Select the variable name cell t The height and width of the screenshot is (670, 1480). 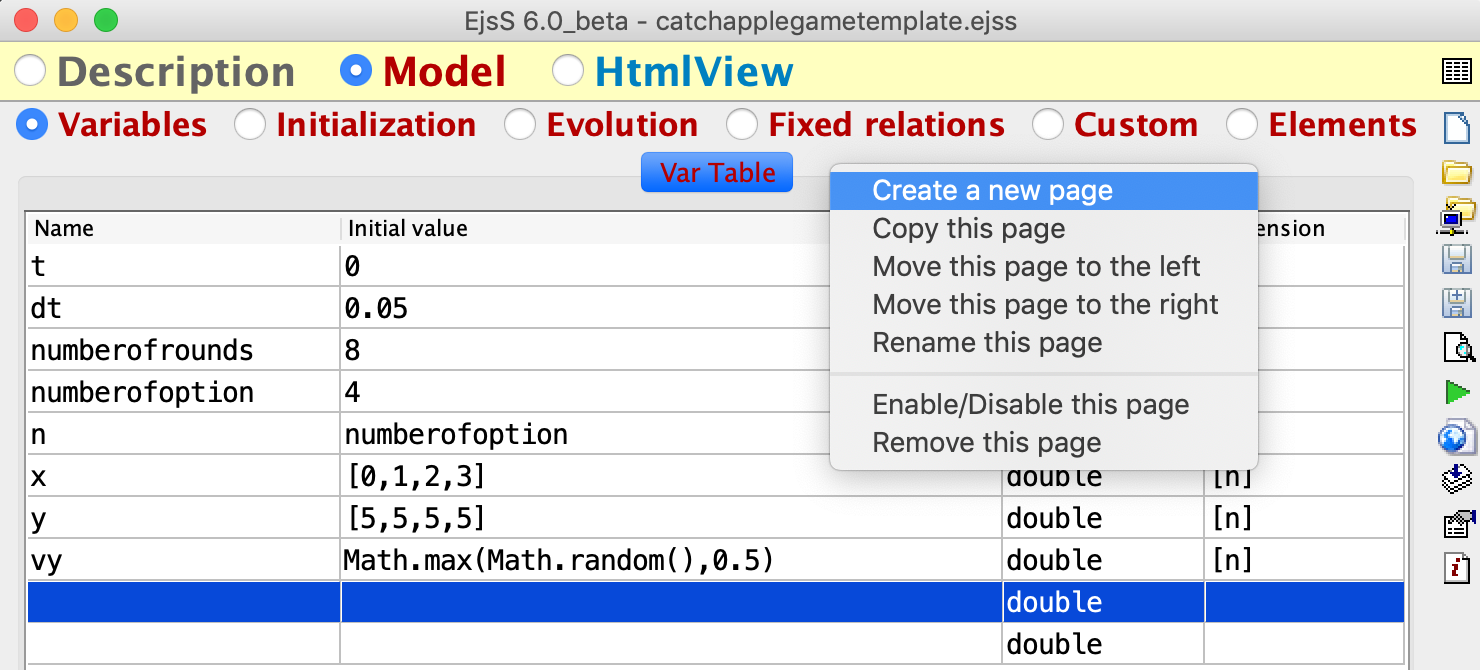click(183, 266)
